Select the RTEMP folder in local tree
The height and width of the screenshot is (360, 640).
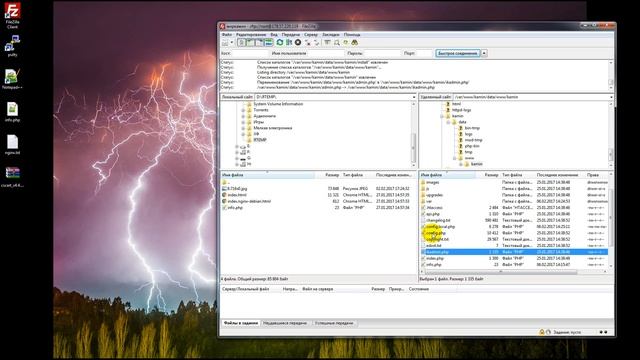pos(260,140)
